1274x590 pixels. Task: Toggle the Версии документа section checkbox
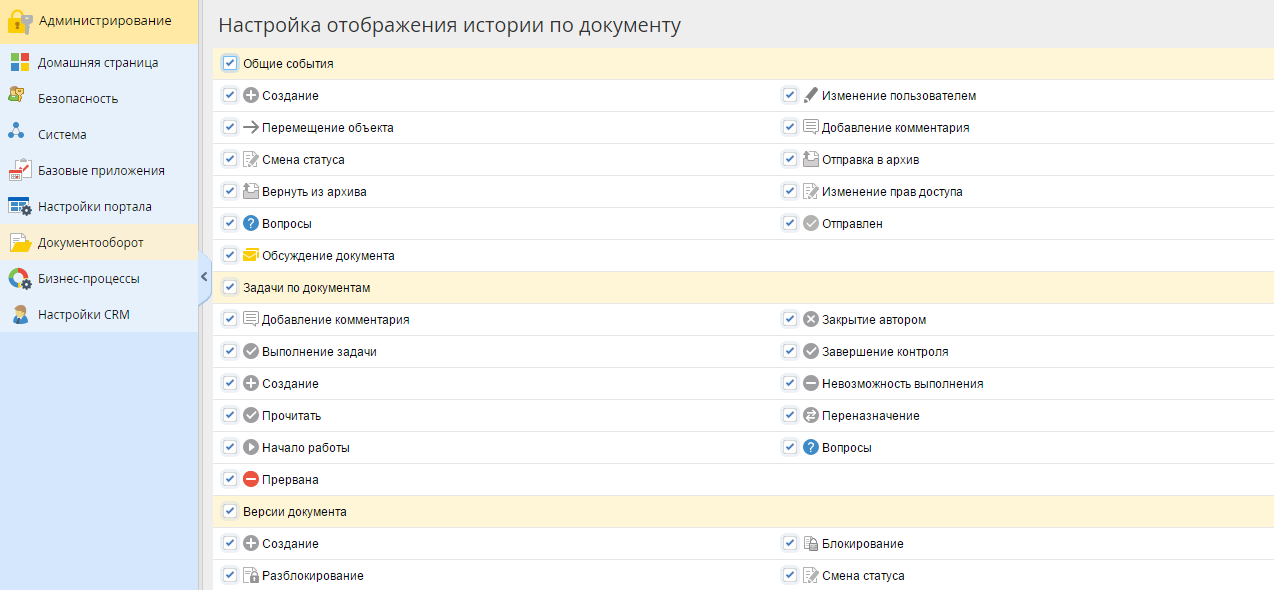(230, 511)
